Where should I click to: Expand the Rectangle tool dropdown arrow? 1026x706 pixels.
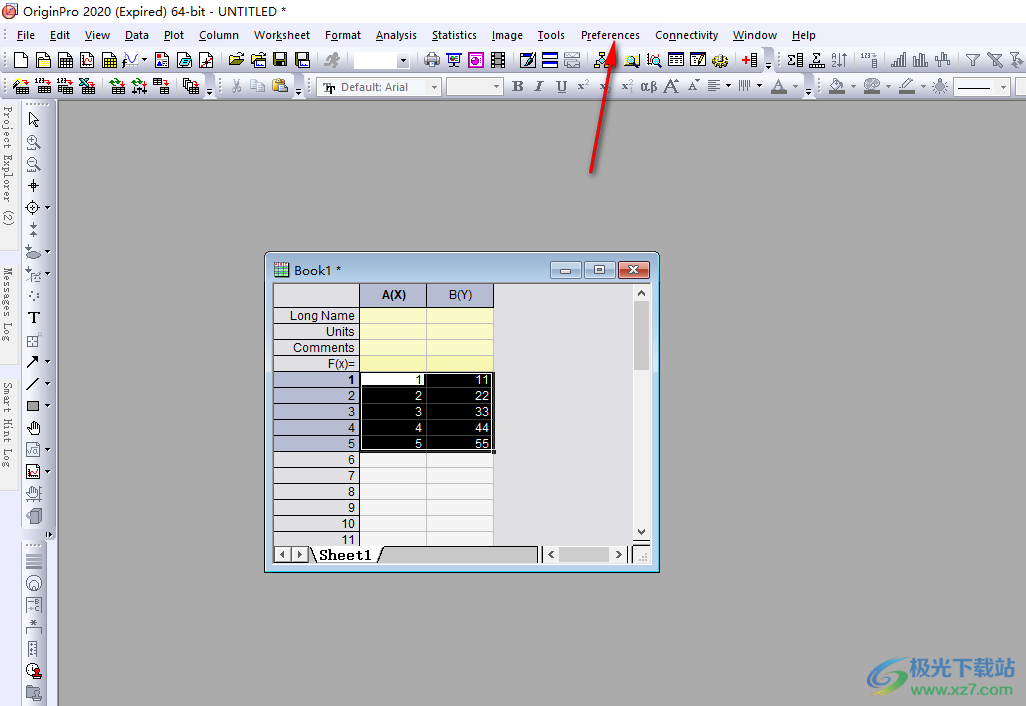coord(47,406)
